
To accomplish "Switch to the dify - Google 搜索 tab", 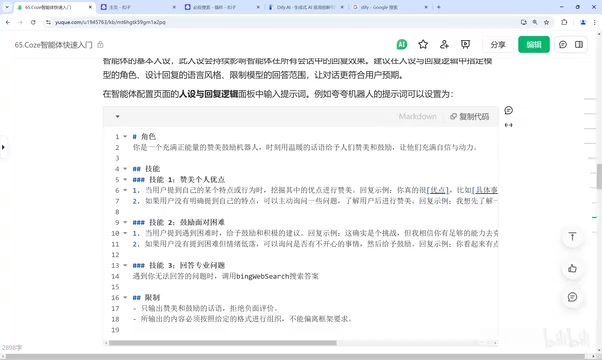I will (389, 7).
